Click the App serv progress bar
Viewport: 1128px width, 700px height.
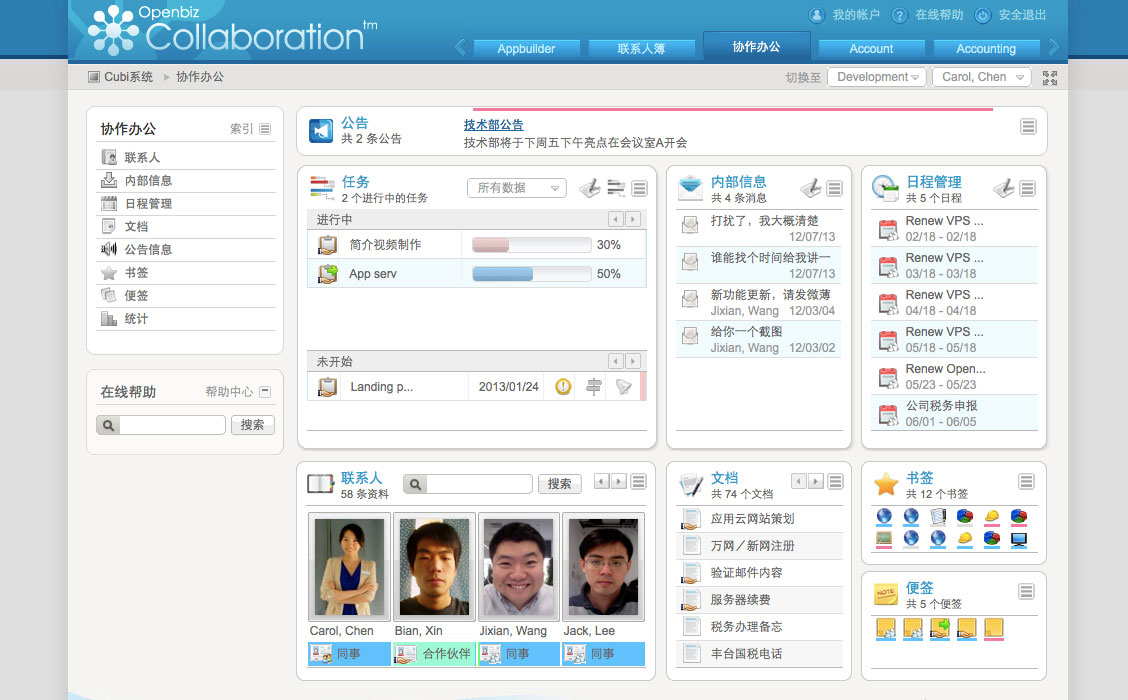point(531,274)
